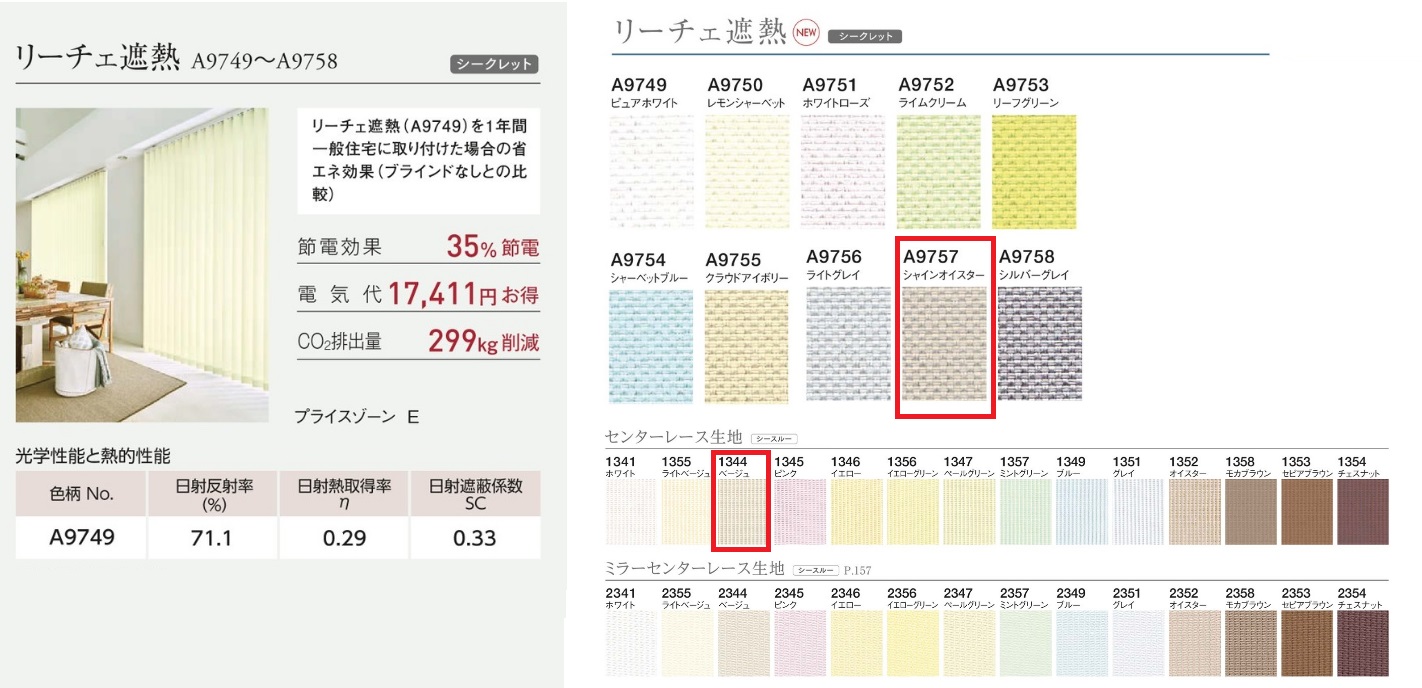The height and width of the screenshot is (688, 1422).
Task: Select center lace swatch 1355 ライトベージュ
Action: coord(686,511)
